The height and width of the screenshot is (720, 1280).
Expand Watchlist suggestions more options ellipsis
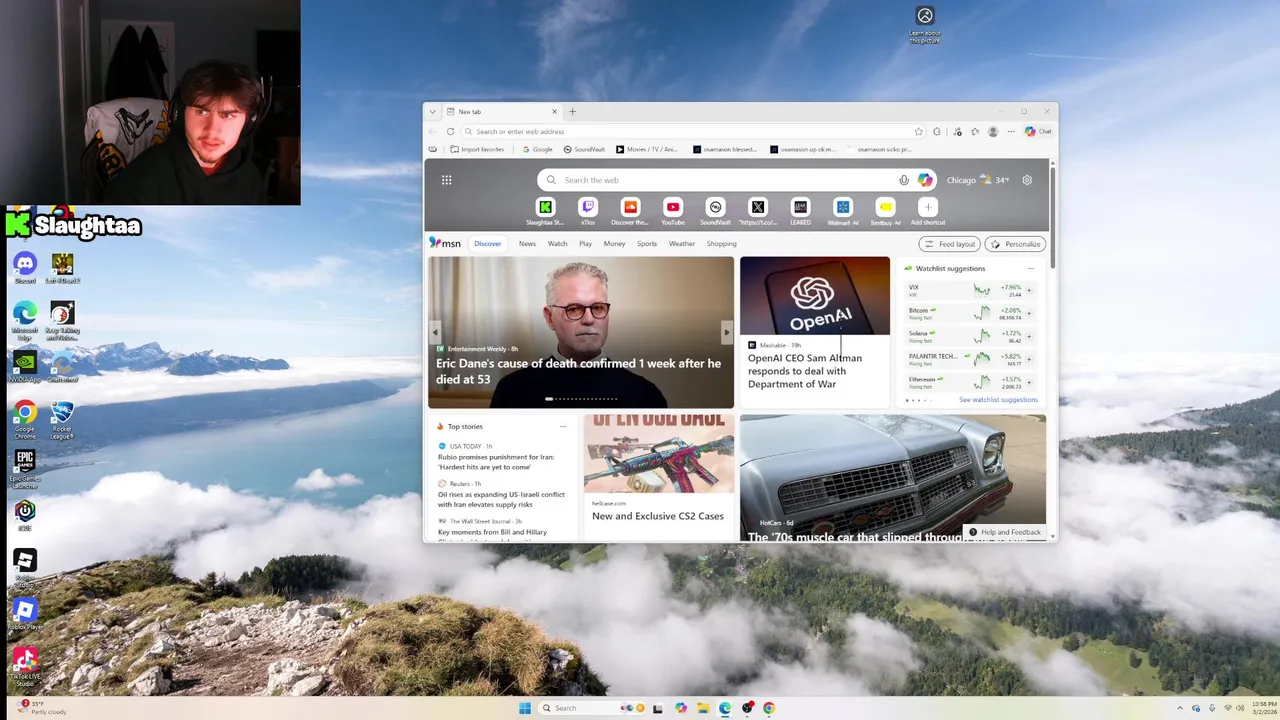1031,268
